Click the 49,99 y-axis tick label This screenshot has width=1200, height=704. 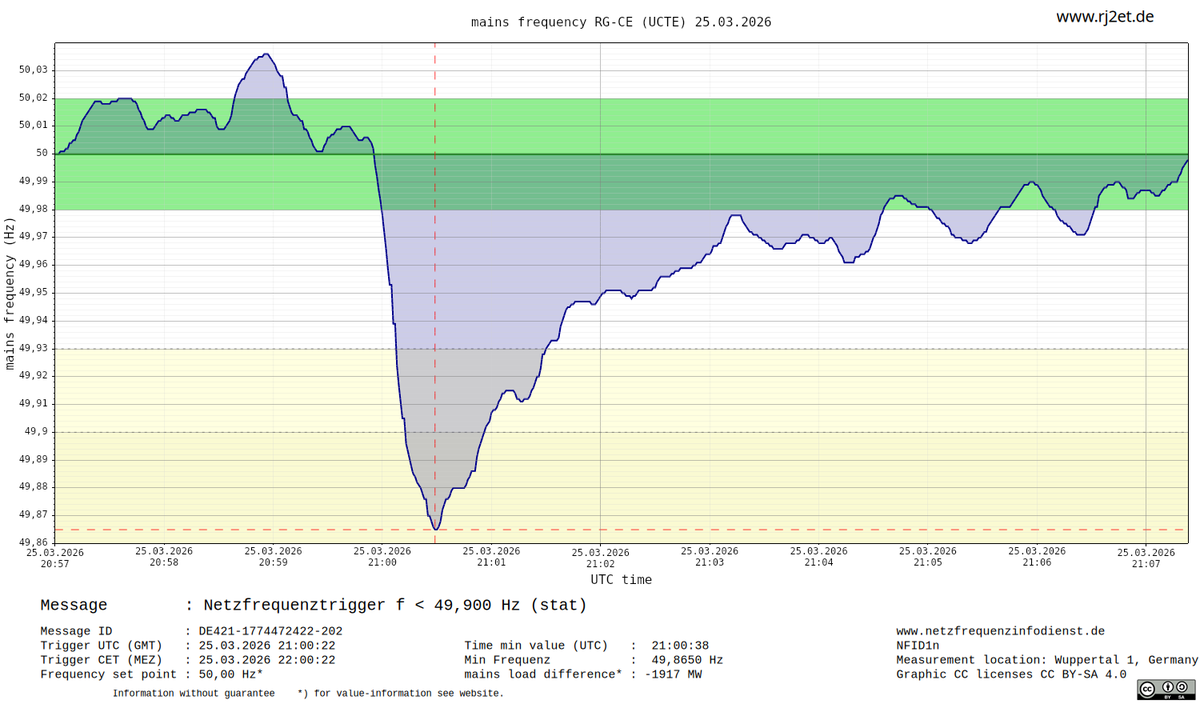click(33, 181)
